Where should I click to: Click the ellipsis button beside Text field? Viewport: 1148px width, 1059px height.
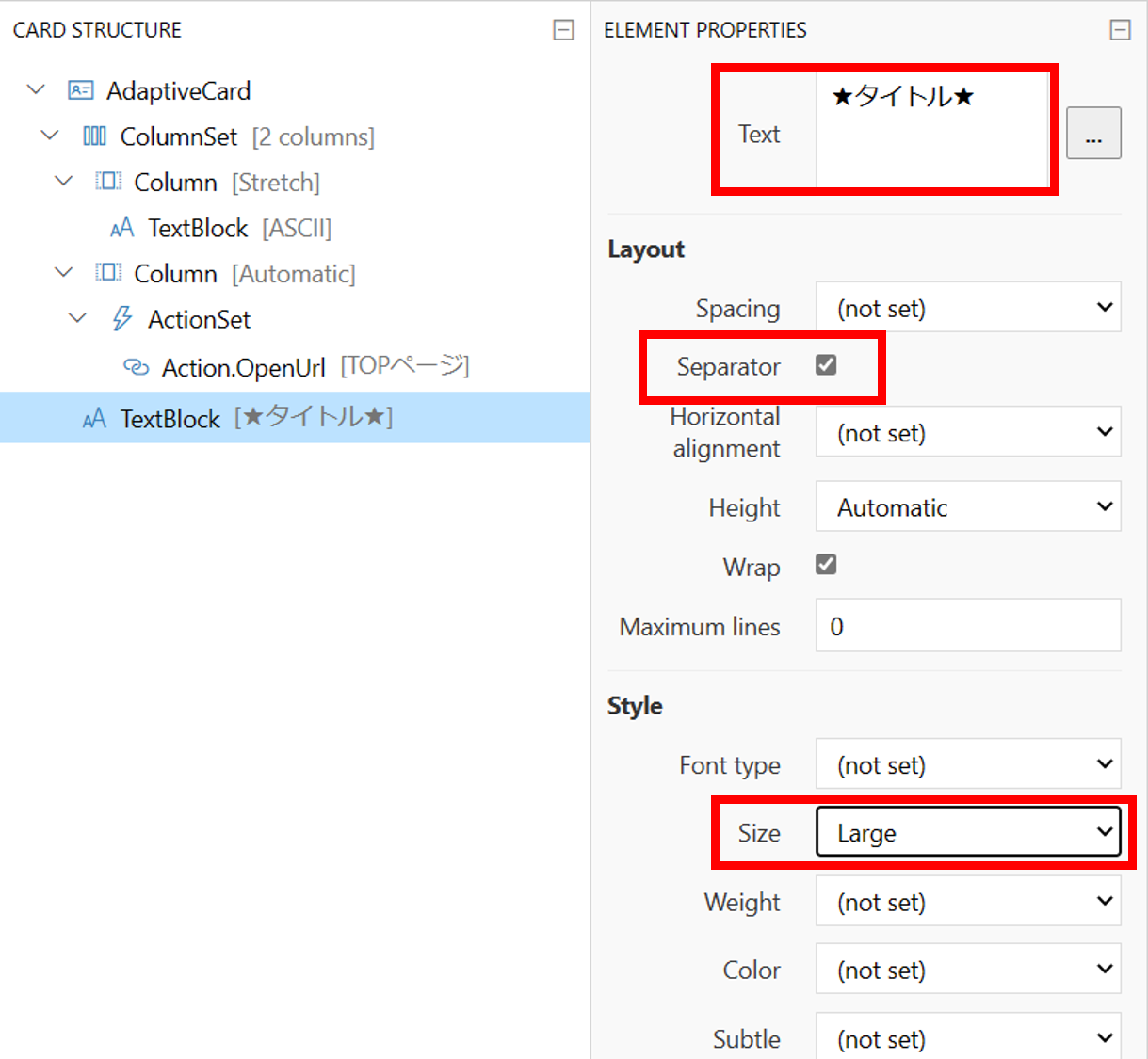click(x=1093, y=133)
